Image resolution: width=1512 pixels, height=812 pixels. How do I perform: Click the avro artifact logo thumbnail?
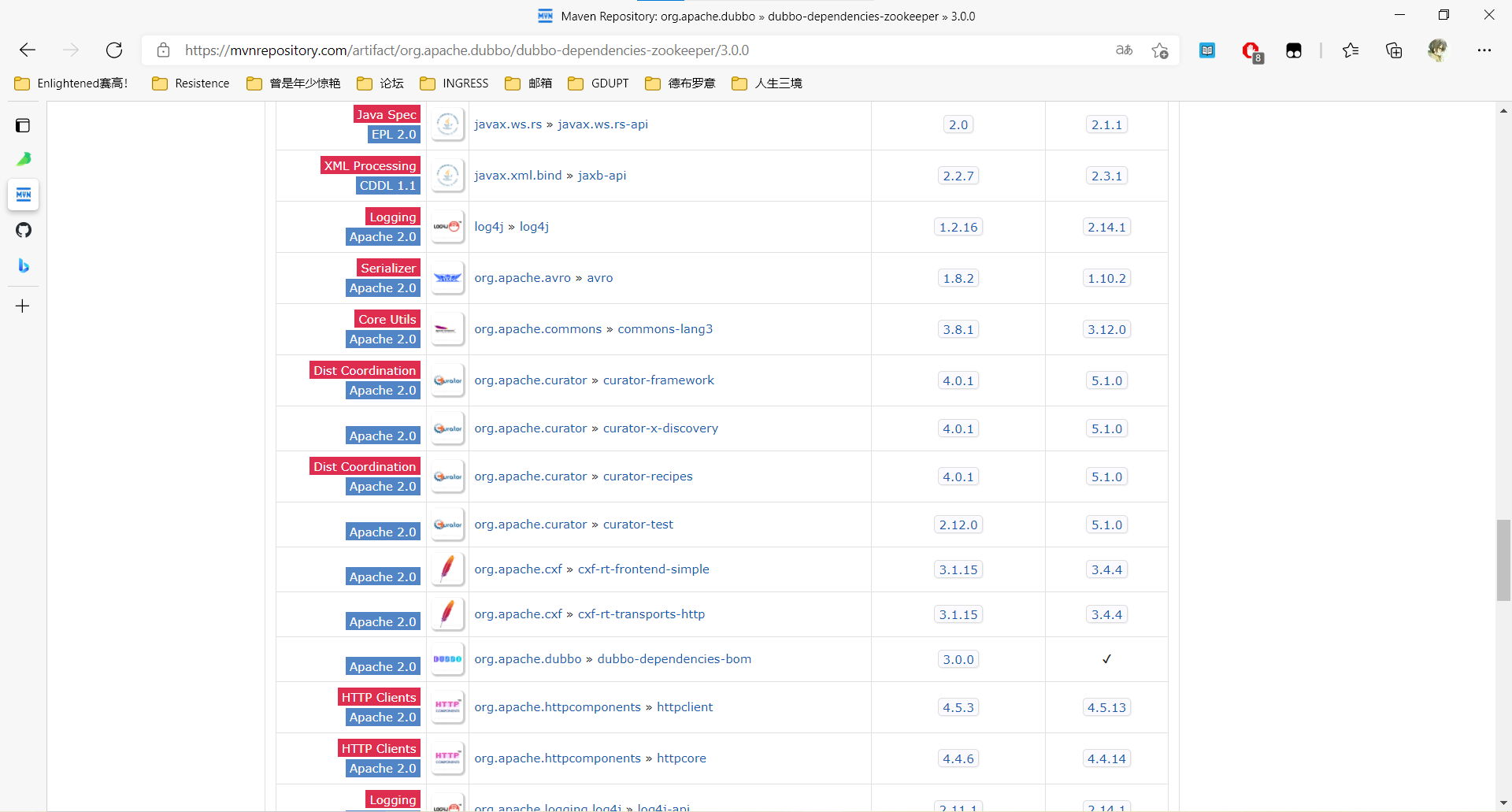coord(447,278)
